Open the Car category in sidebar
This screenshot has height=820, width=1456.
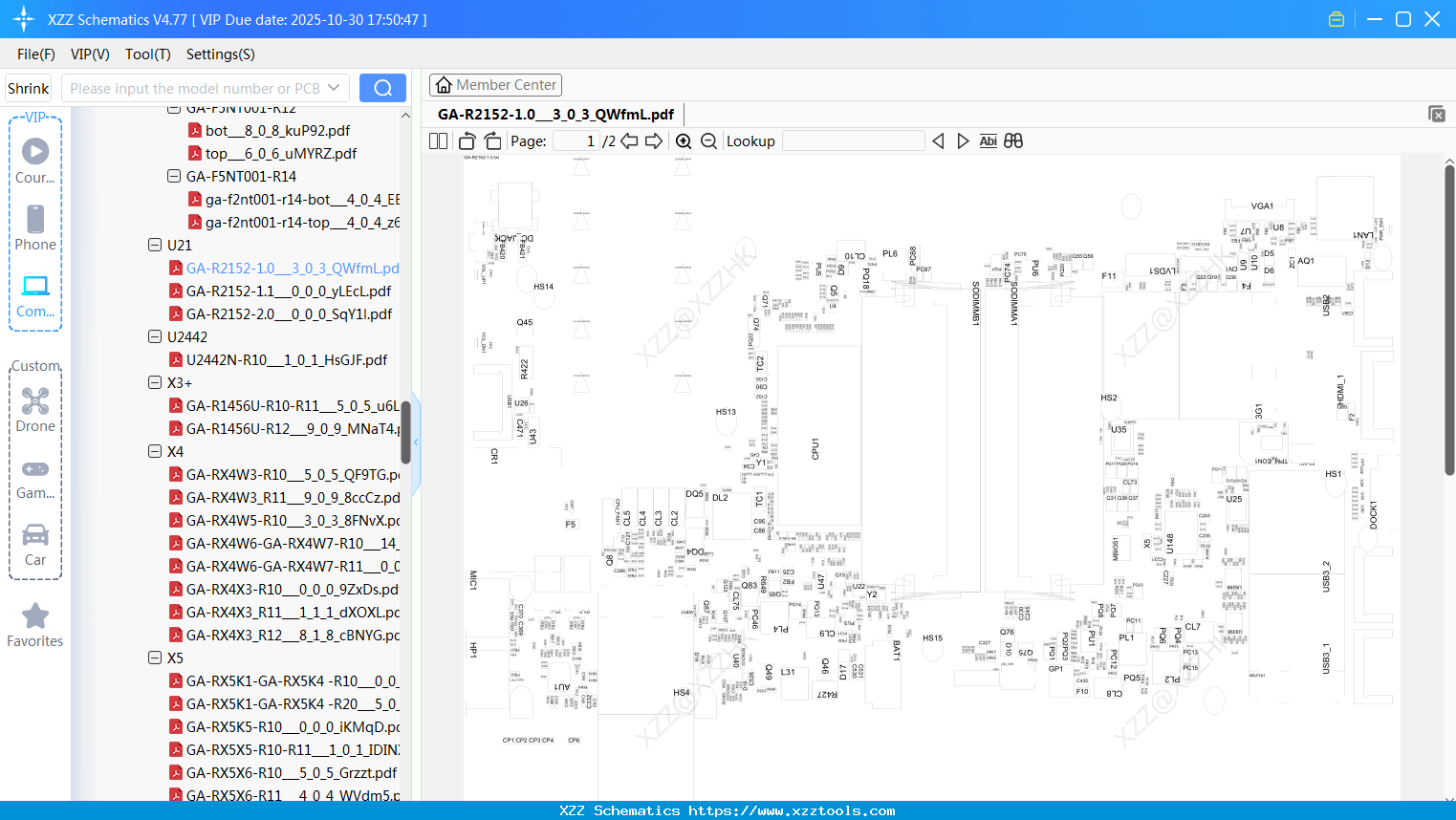35,545
